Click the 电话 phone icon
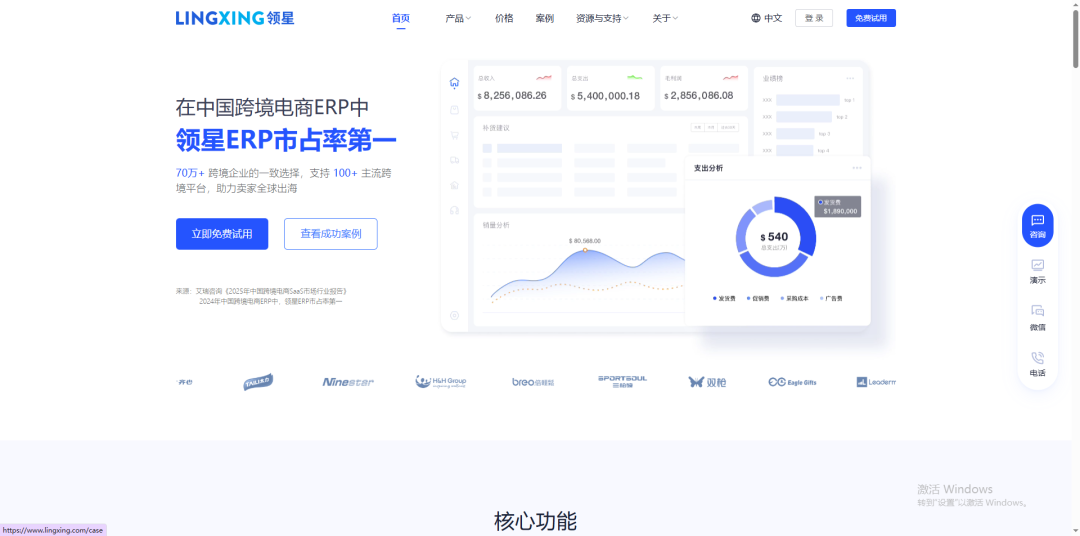Viewport: 1080px width, 536px height. click(x=1037, y=358)
